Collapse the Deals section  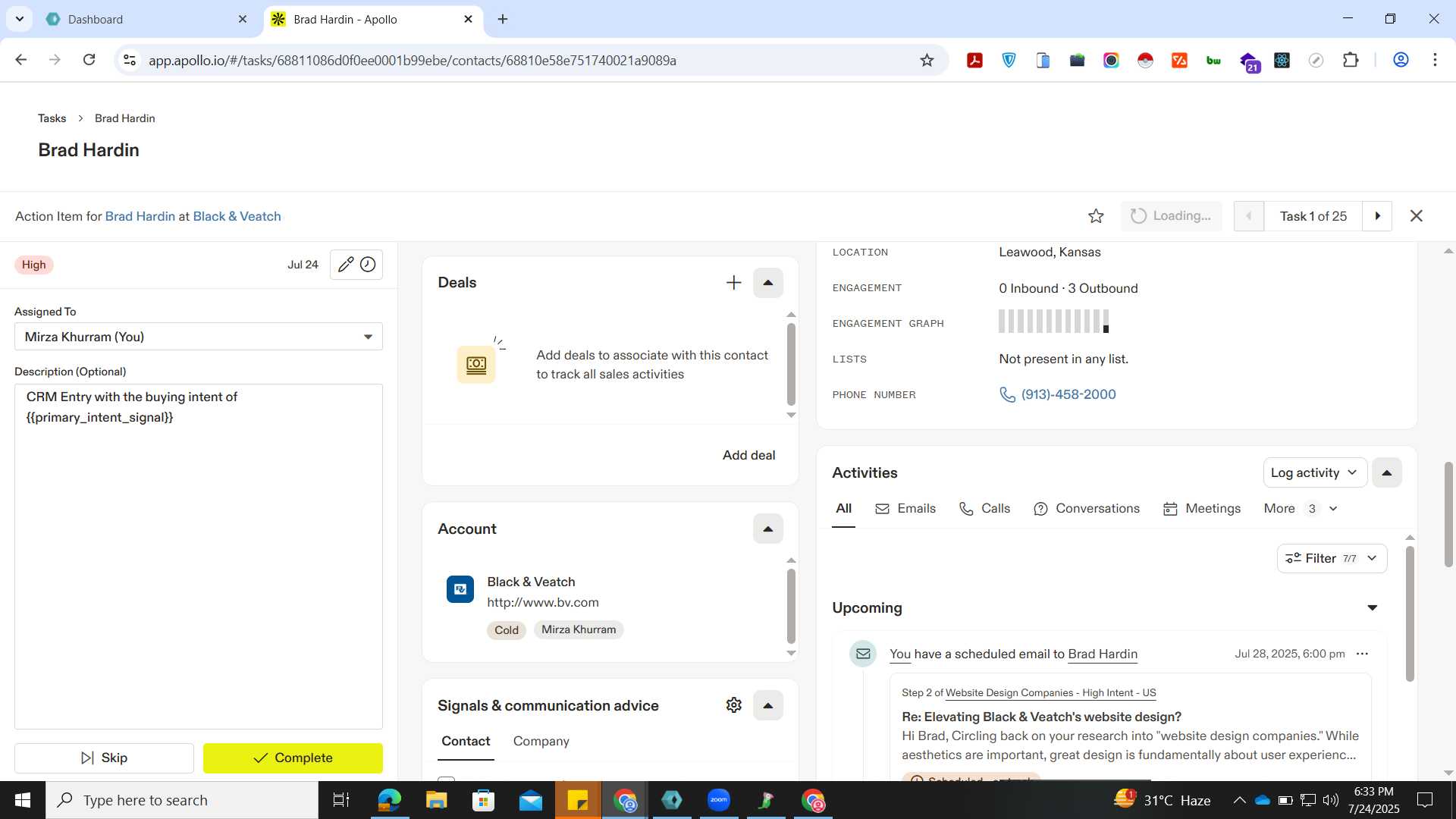[x=767, y=283]
